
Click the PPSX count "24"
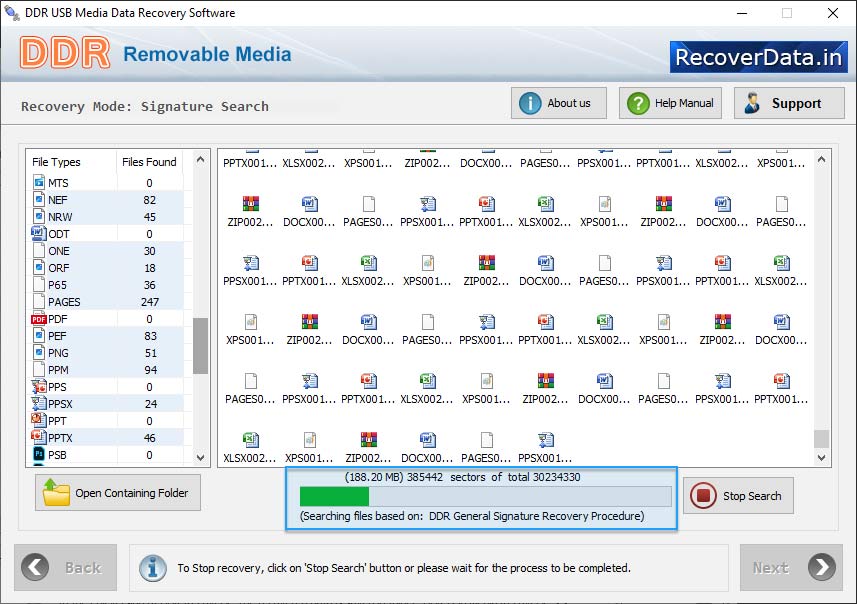pos(150,404)
